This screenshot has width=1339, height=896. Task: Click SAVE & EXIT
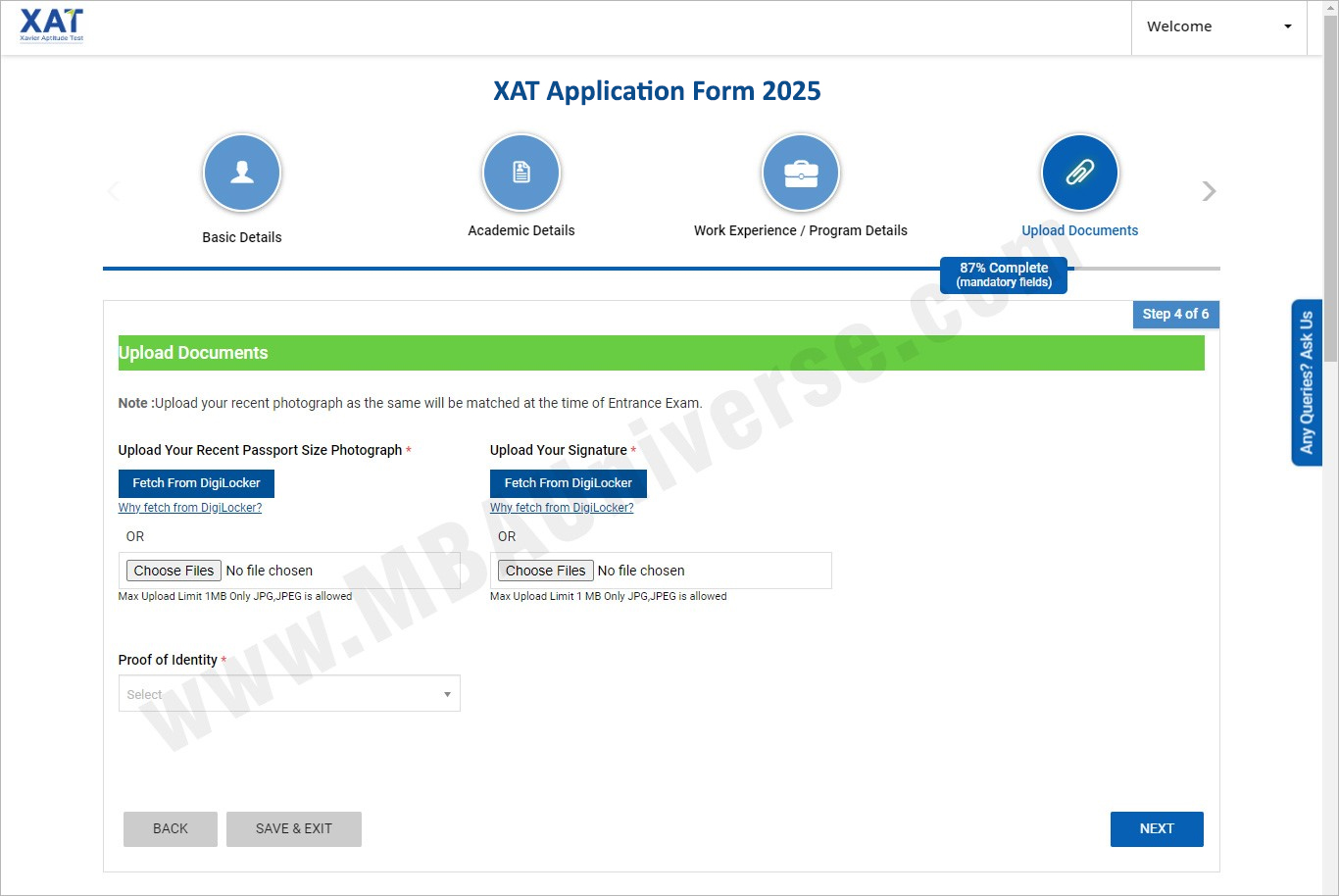point(293,828)
